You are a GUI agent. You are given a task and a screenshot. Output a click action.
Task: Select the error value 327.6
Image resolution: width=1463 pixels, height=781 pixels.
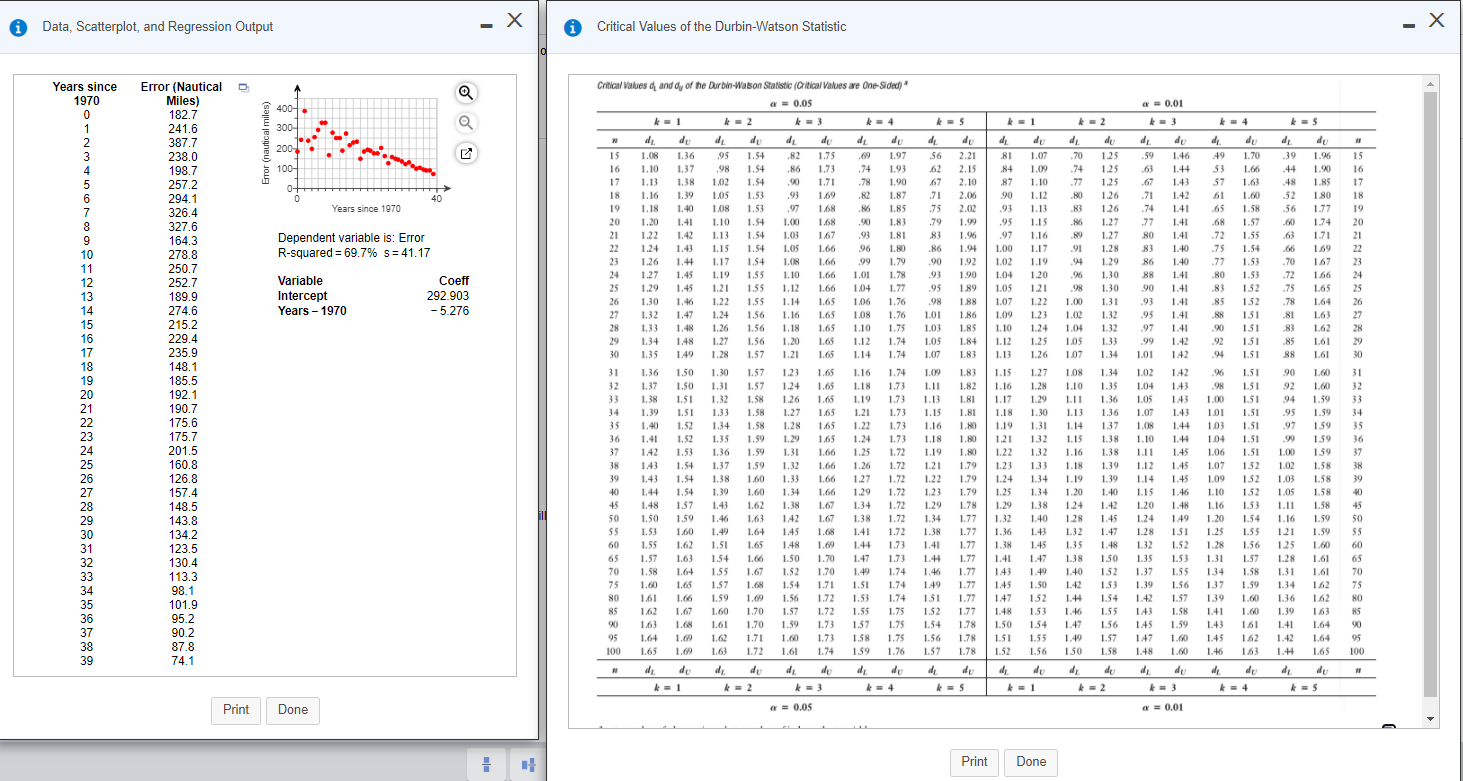point(183,227)
